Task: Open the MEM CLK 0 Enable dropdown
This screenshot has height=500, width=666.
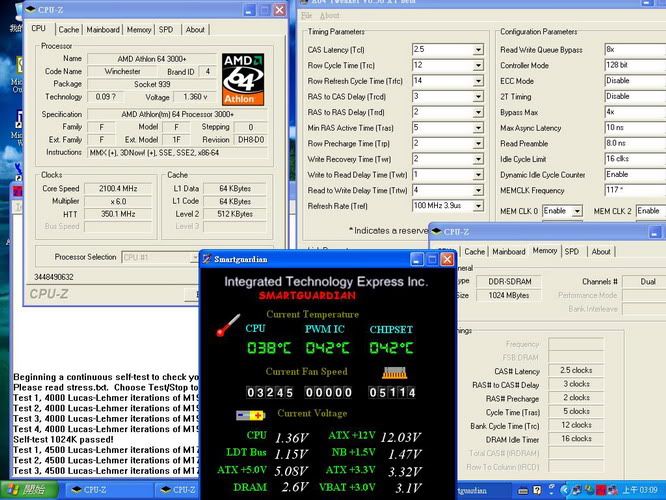Action: pyautogui.click(x=577, y=211)
